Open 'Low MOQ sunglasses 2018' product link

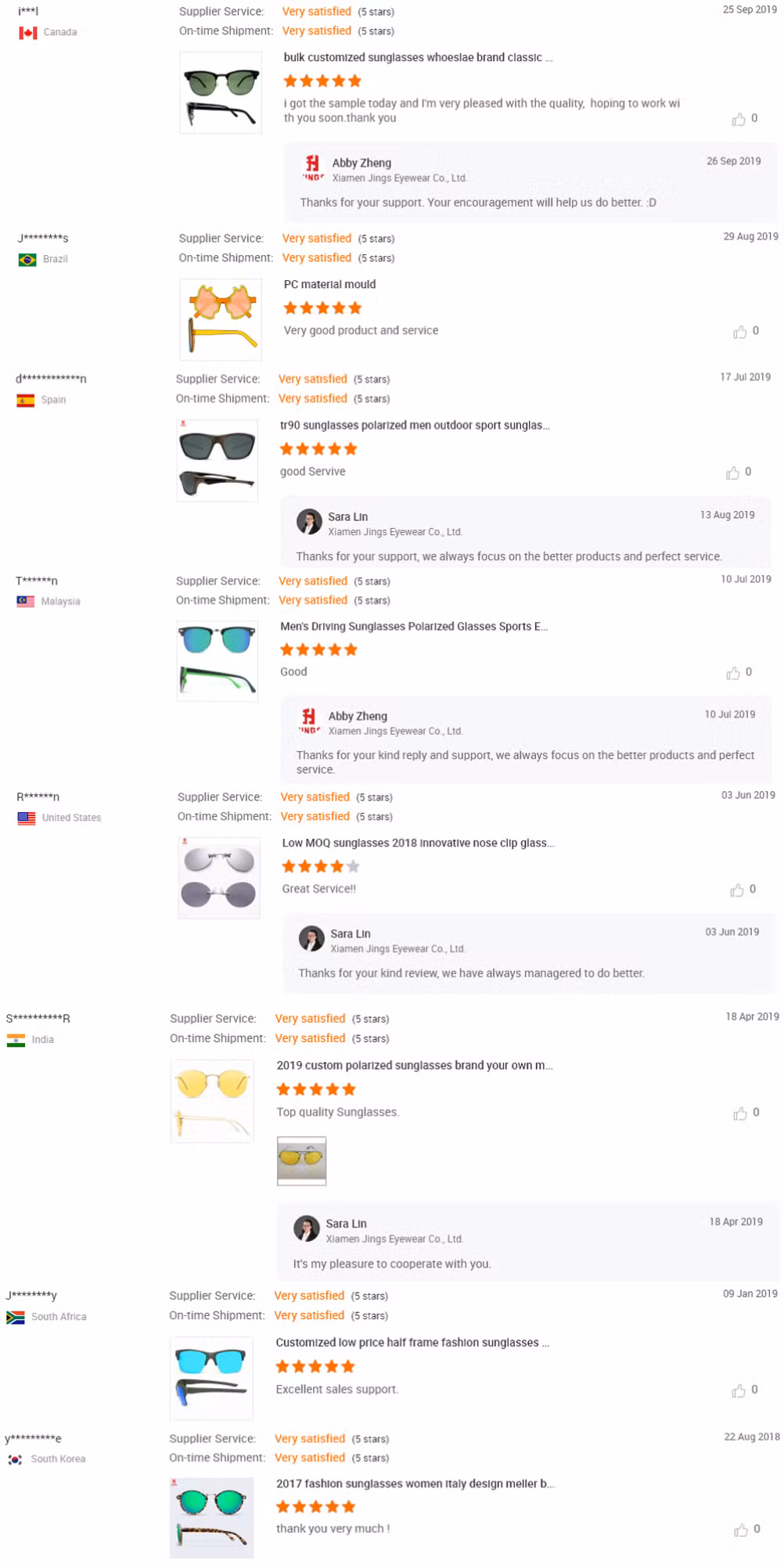pos(418,843)
